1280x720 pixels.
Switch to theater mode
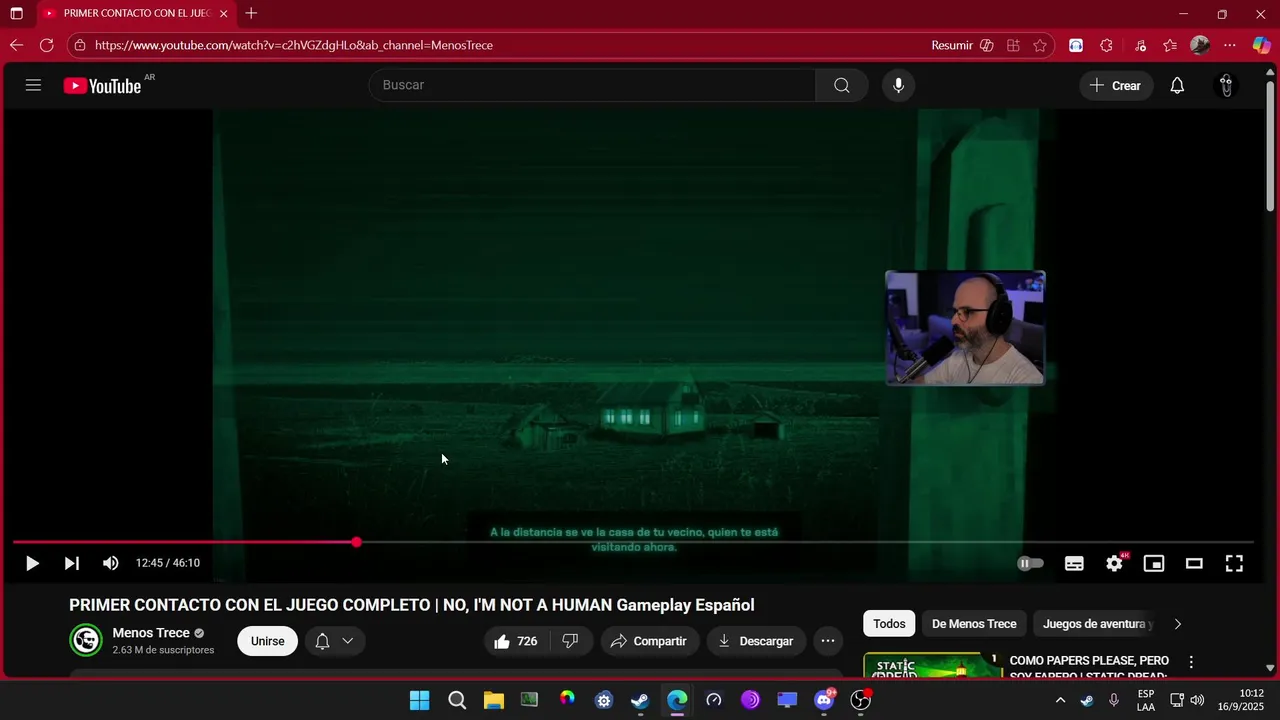tap(1194, 563)
